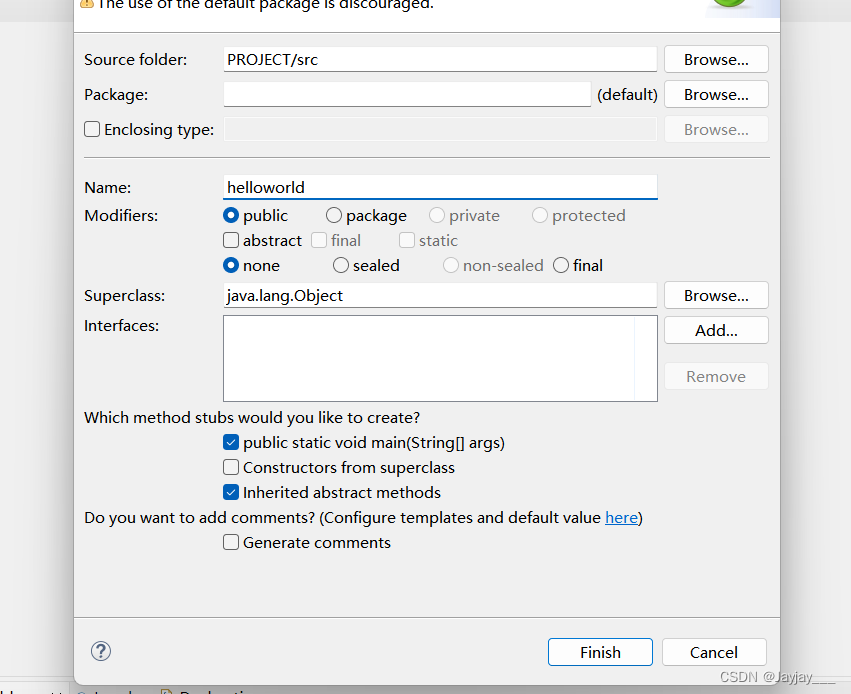The height and width of the screenshot is (694, 851).
Task: Open the help question mark icon
Action: point(101,651)
